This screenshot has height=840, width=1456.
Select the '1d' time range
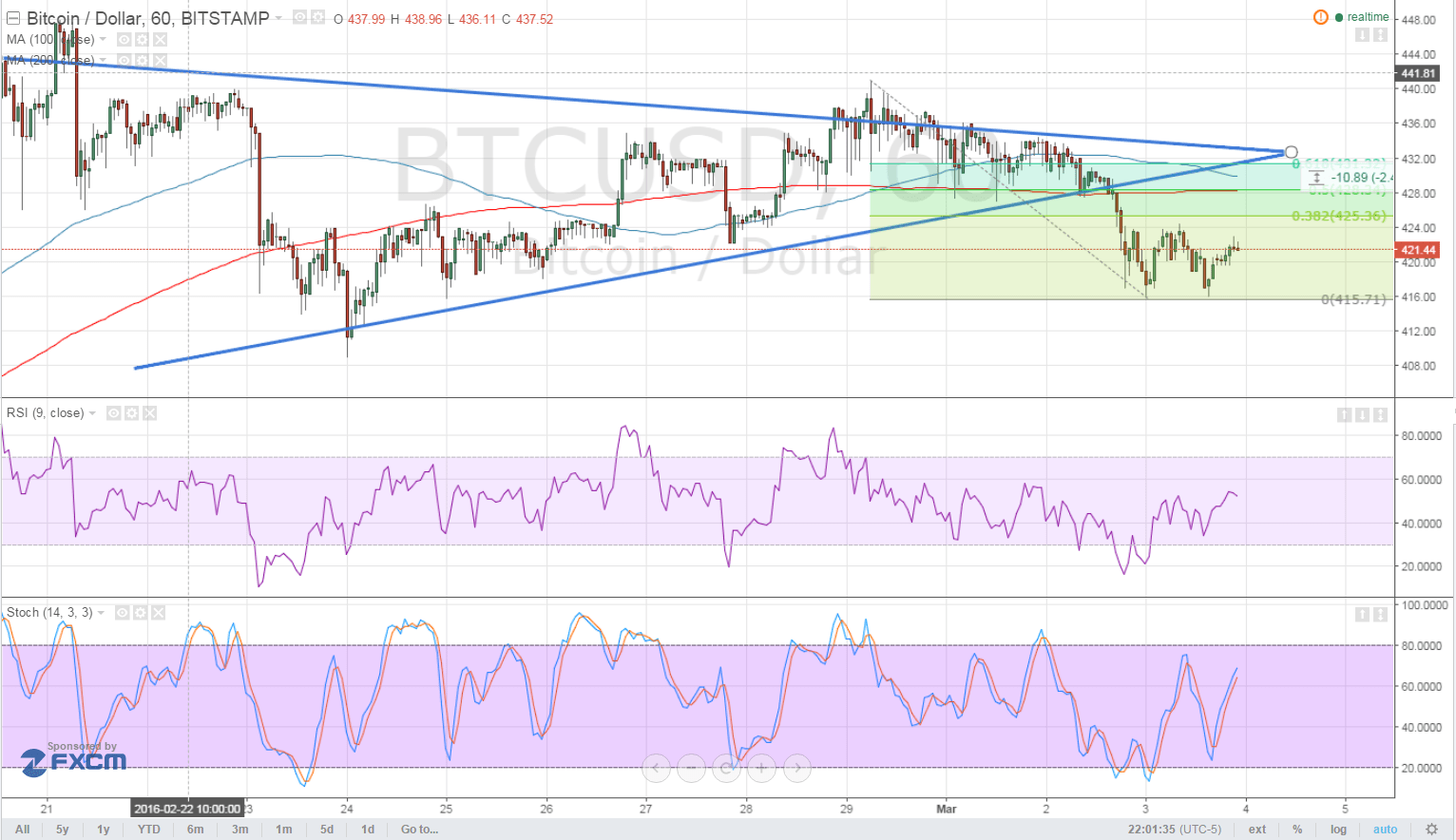pyautogui.click(x=368, y=830)
